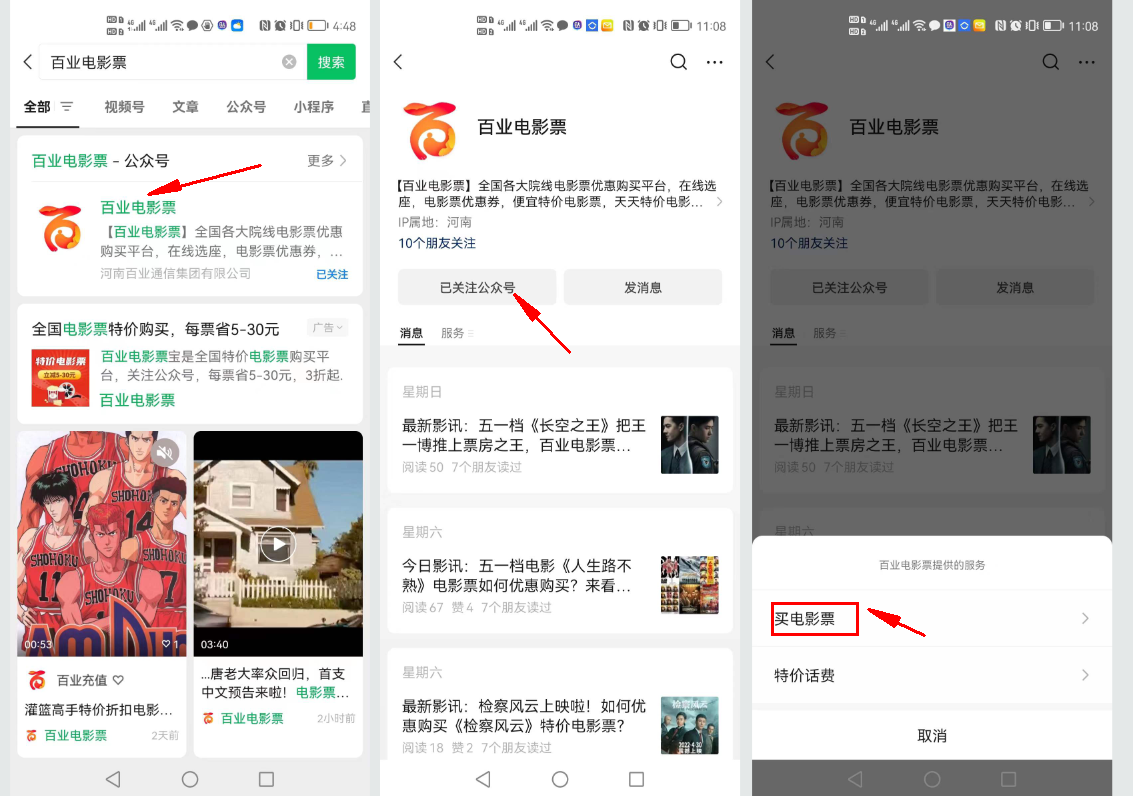This screenshot has height=796, width=1133.
Task: Open filter icon next to 全部
Action: (67, 107)
